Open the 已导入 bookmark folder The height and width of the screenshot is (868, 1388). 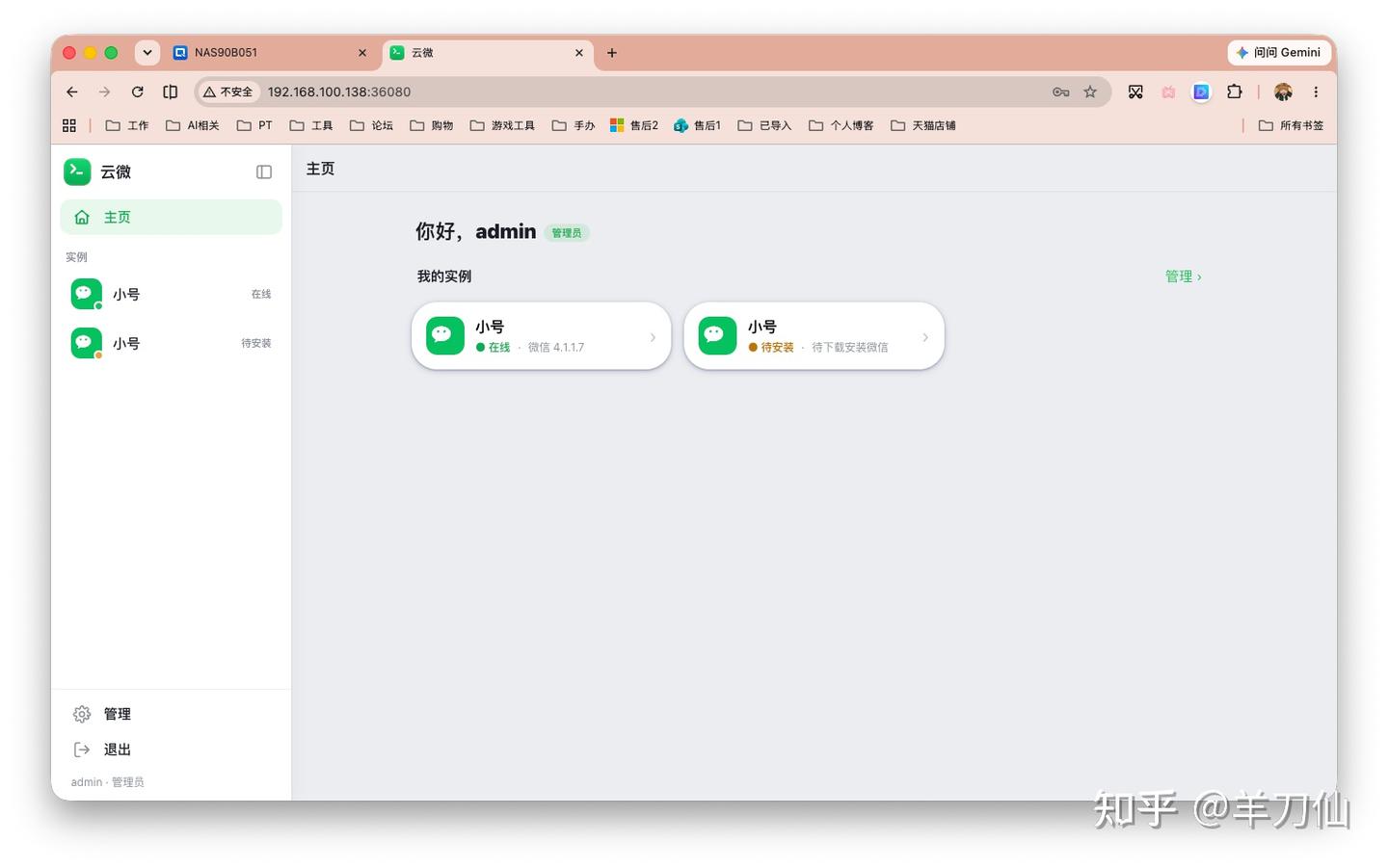coord(764,125)
